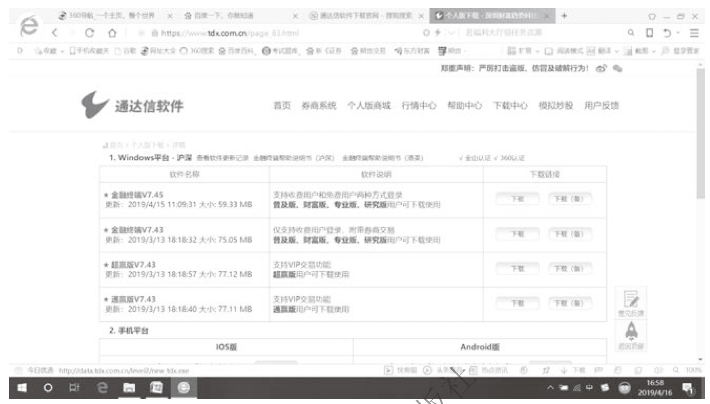This screenshot has width=710, height=404.
Task: Open the browser hamburger menu
Action: (x=694, y=33)
